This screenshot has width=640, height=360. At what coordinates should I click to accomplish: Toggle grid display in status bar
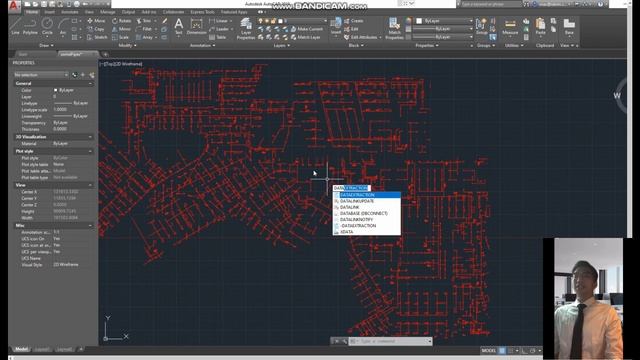pyautogui.click(x=502, y=351)
